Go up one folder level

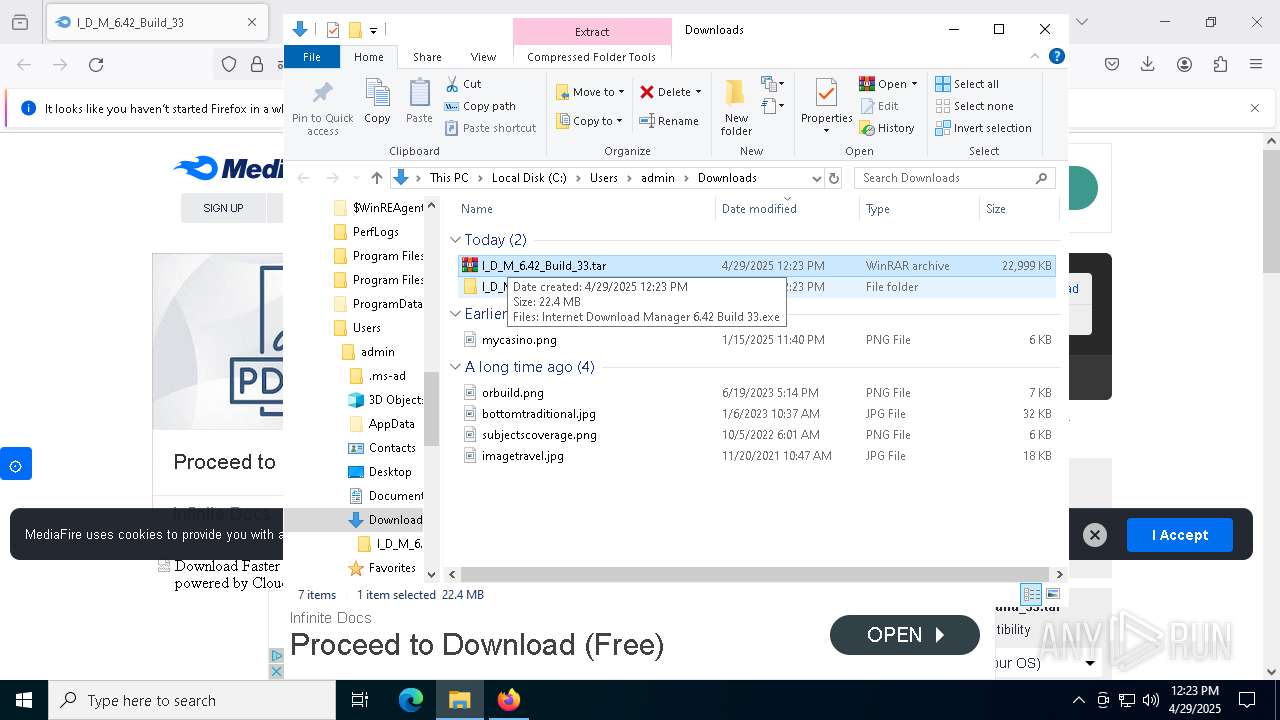point(376,178)
